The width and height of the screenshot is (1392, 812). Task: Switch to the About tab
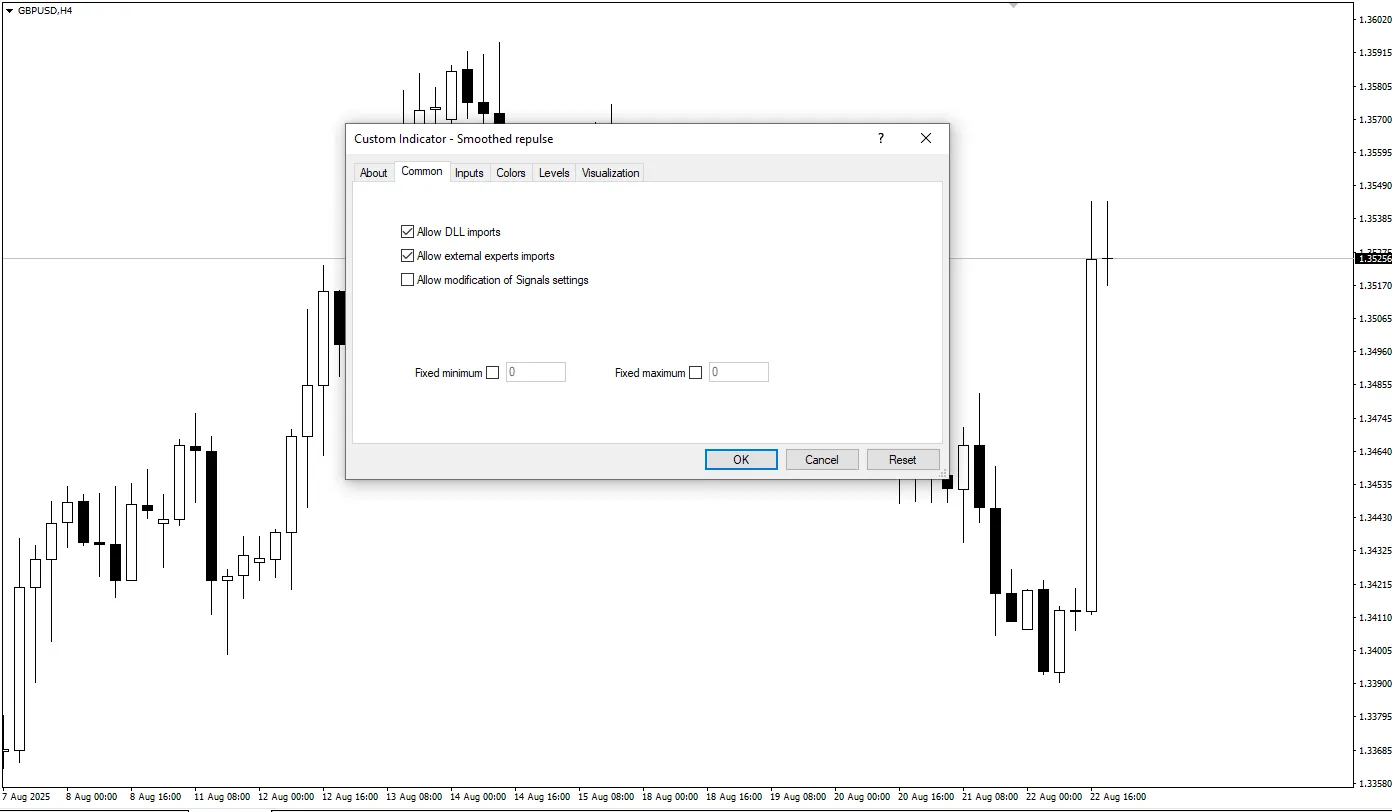point(373,173)
